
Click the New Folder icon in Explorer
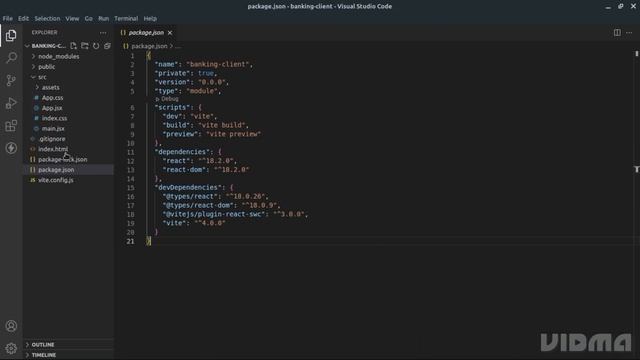pyautogui.click(x=84, y=46)
